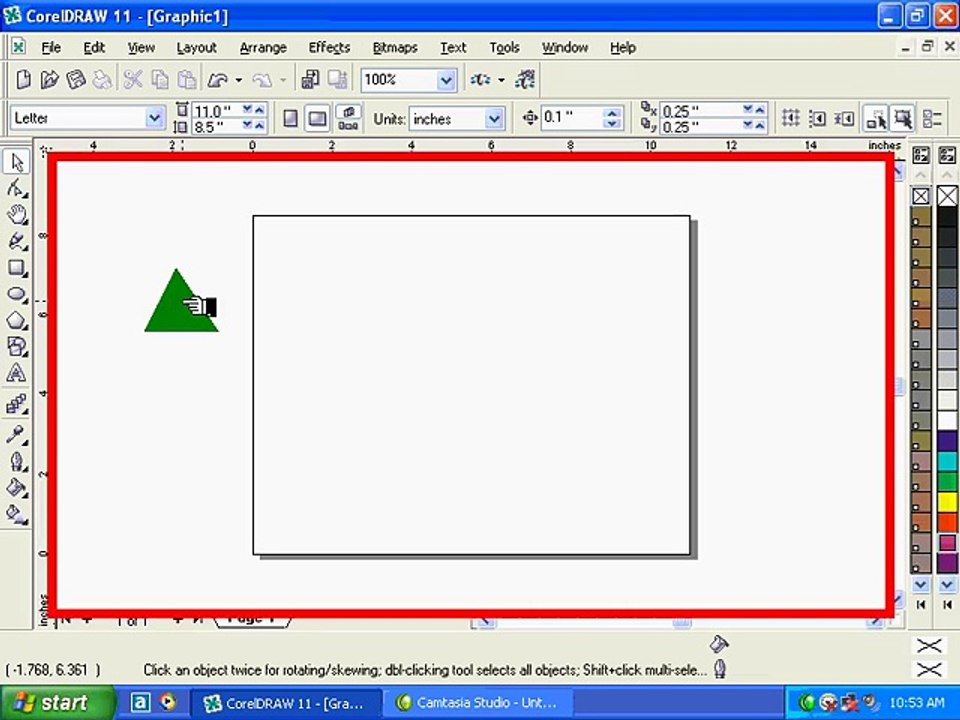Toggle Snap to Objects

point(844,118)
